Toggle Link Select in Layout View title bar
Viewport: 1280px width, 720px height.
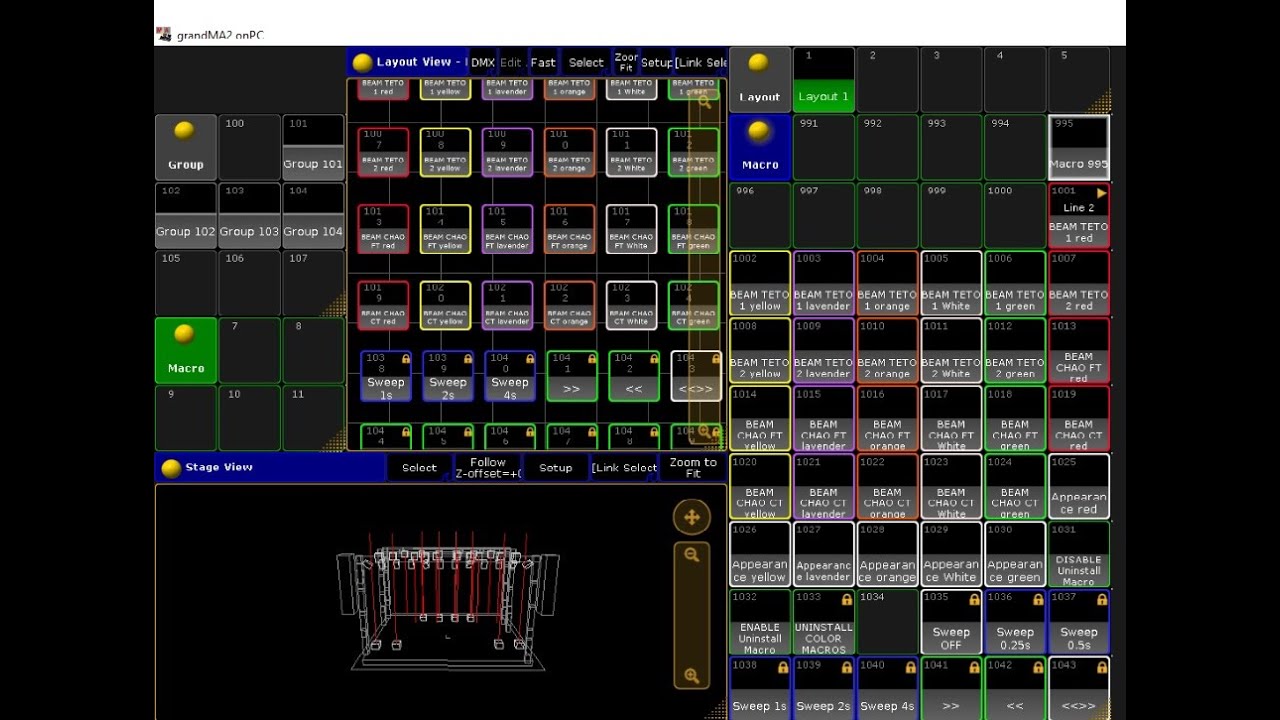(x=701, y=62)
